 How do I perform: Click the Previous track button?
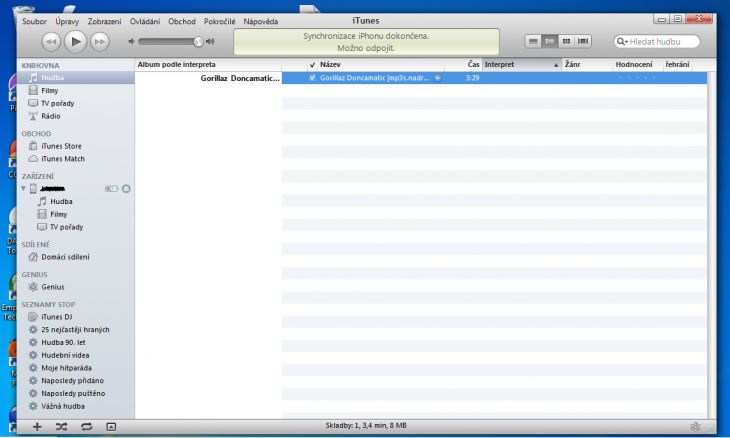50,42
